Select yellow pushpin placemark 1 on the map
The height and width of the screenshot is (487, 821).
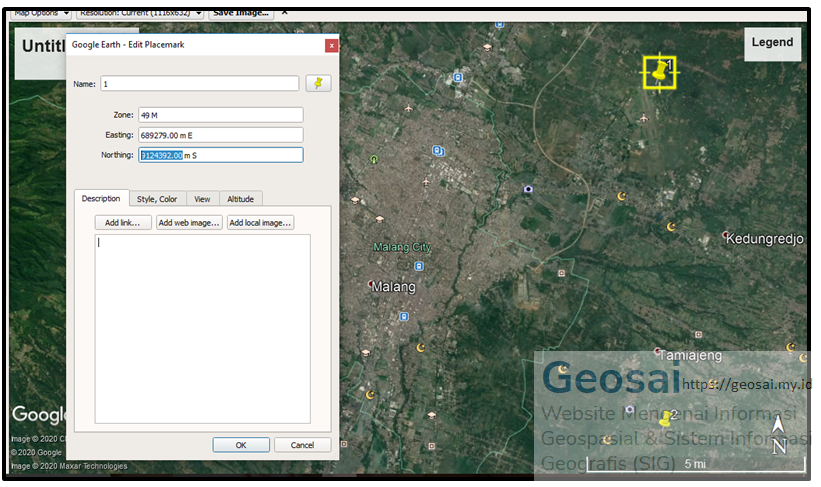[x=660, y=71]
